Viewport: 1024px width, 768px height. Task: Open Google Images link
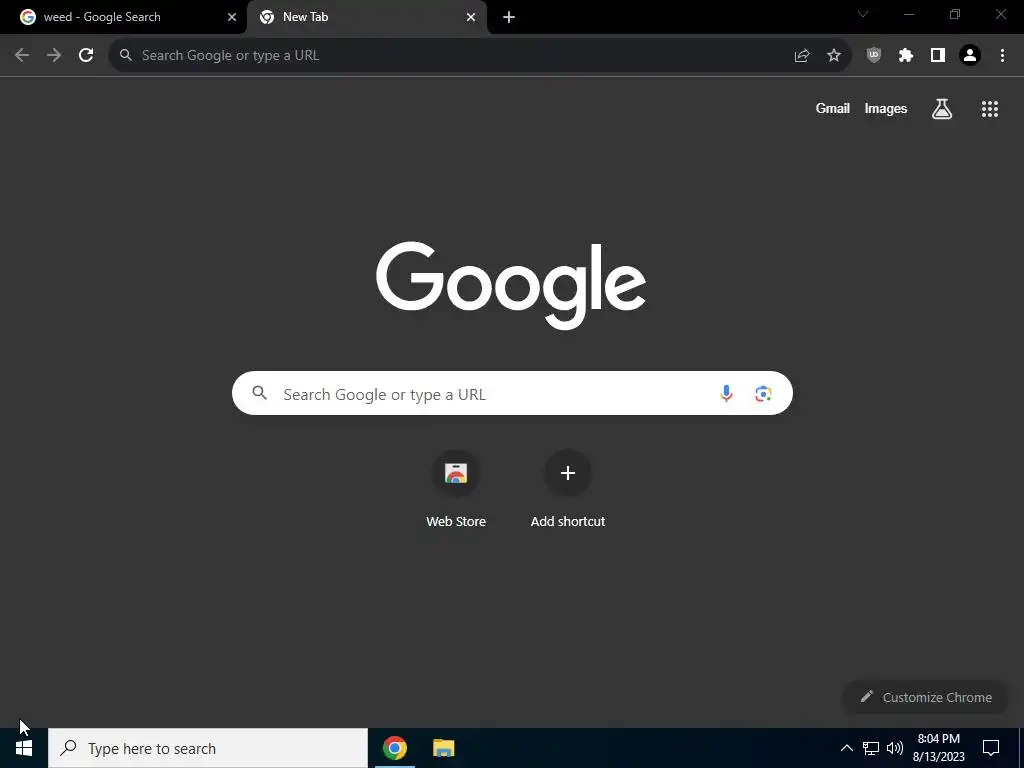click(886, 108)
